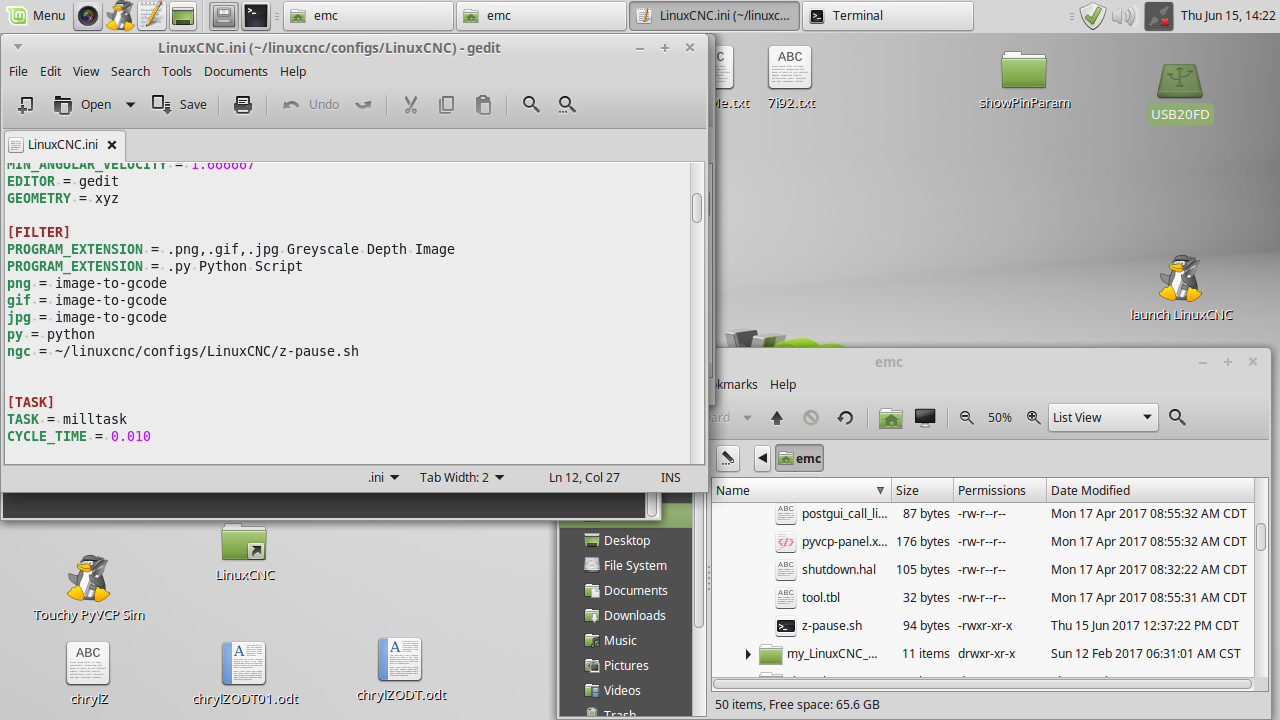The width and height of the screenshot is (1280, 720).
Task: Expand the Open recent files arrow
Action: coord(130,104)
